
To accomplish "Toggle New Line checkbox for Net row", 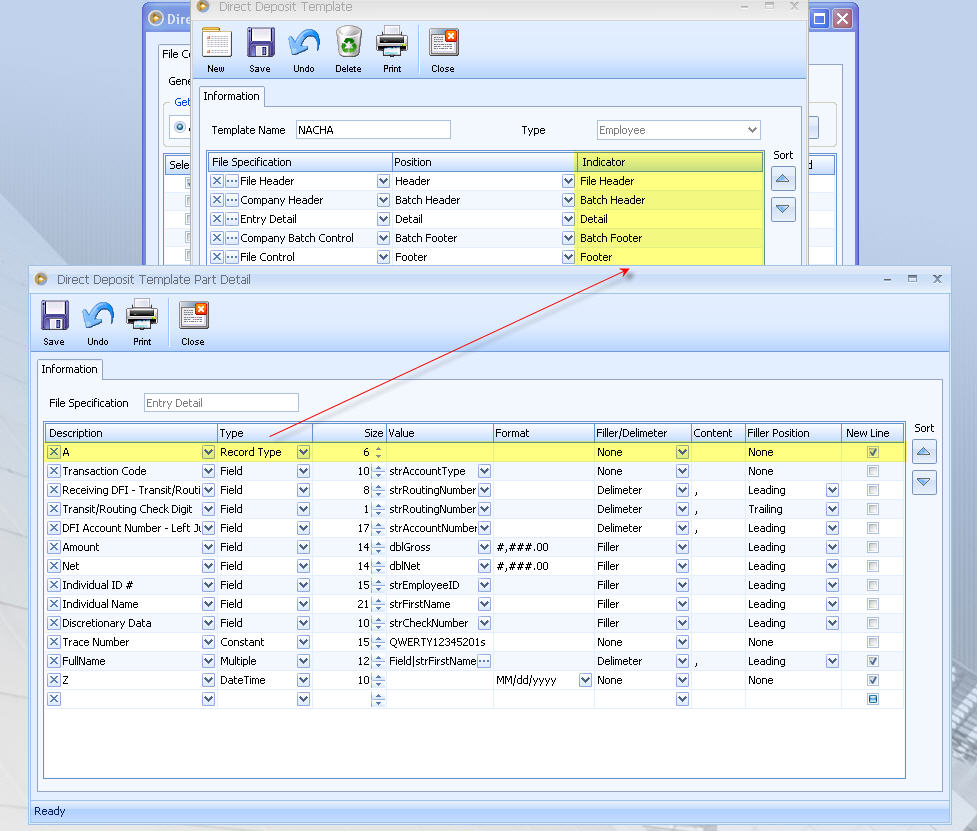I will coord(873,566).
